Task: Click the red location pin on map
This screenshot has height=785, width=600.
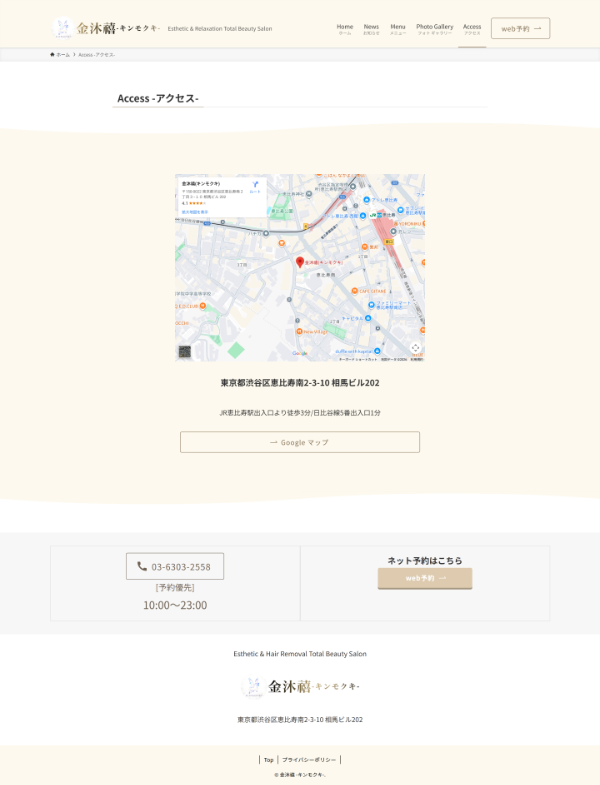Action: click(299, 261)
